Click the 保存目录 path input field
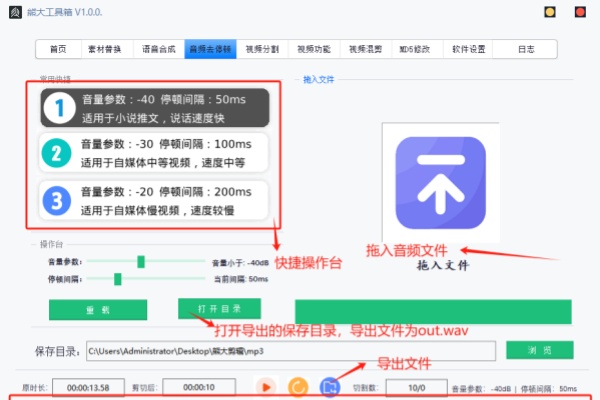The height and width of the screenshot is (400, 600). click(289, 351)
